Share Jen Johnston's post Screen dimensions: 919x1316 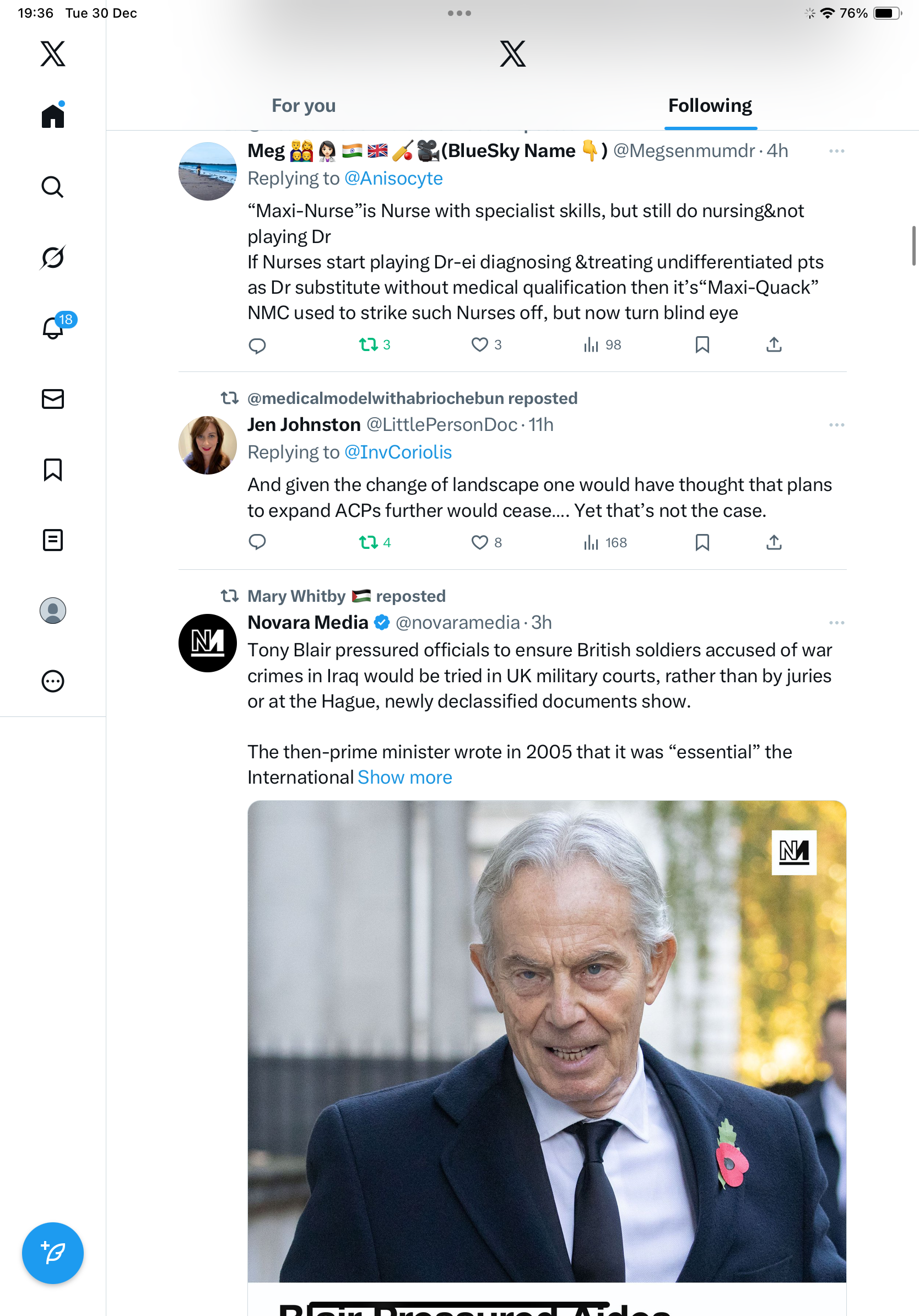774,542
